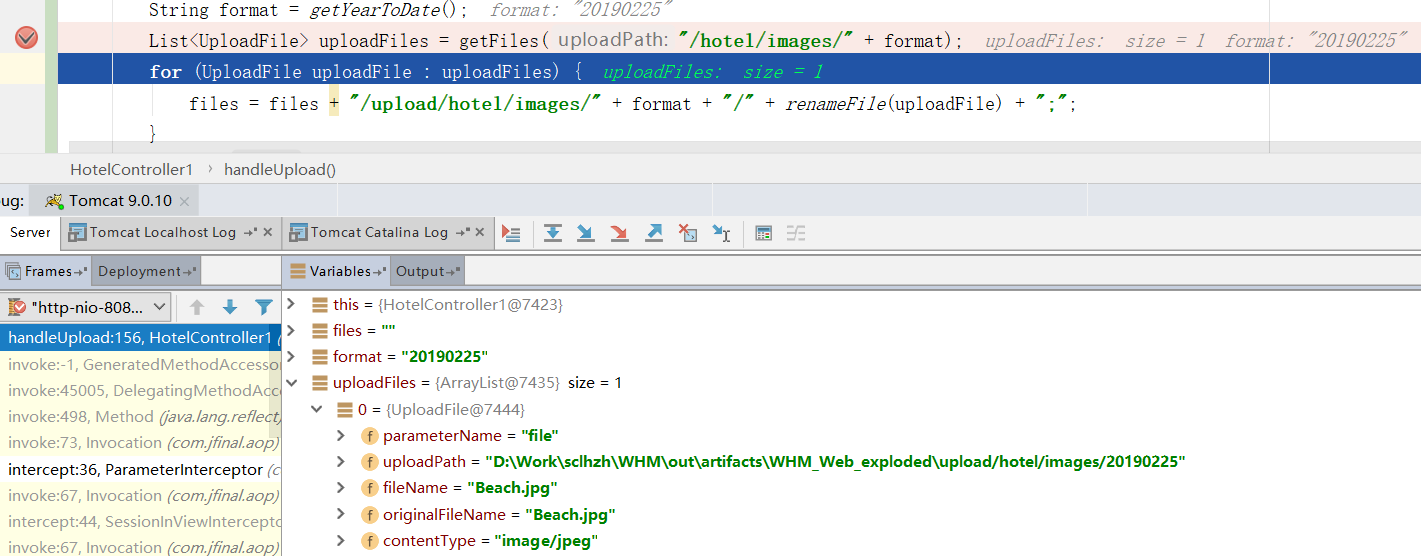Click the HotelController1 breadcrumb
The image size is (1421, 556).
point(131,169)
